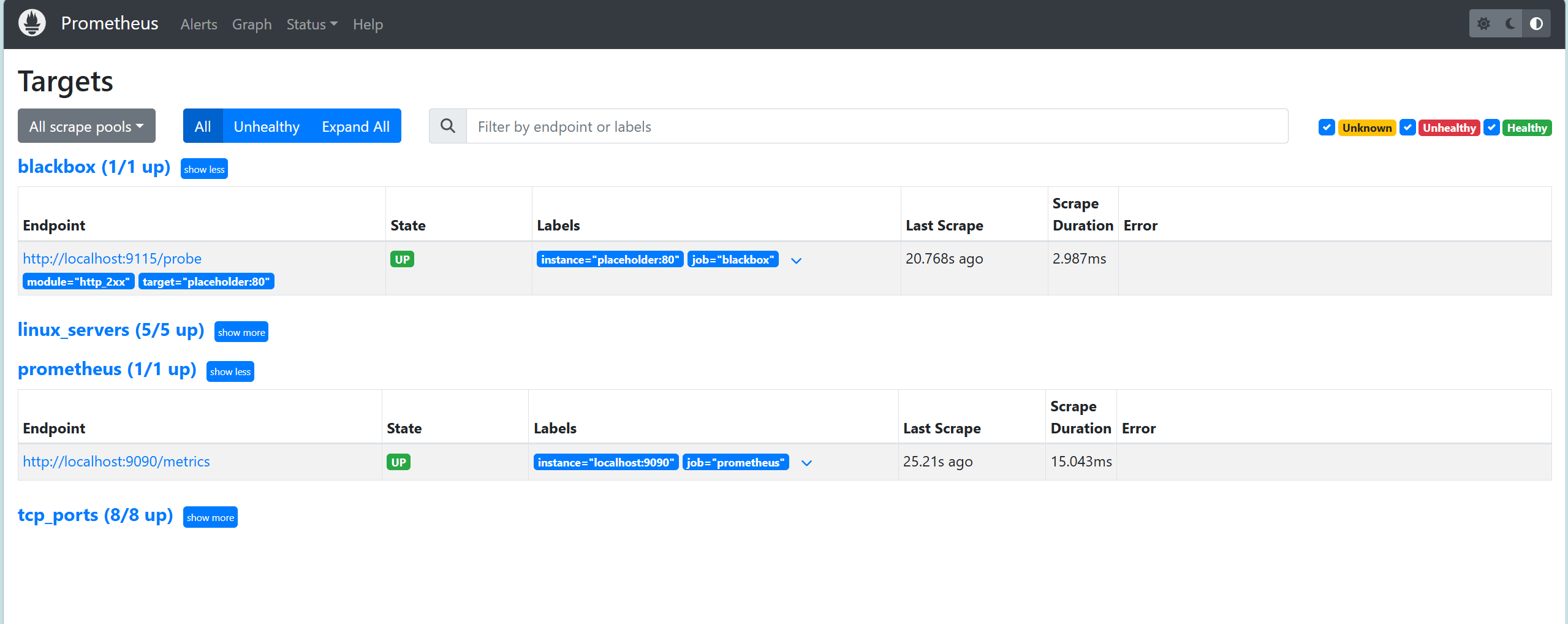Click the job="blackbox" label badge
Image resolution: width=1568 pixels, height=624 pixels.
tap(733, 259)
